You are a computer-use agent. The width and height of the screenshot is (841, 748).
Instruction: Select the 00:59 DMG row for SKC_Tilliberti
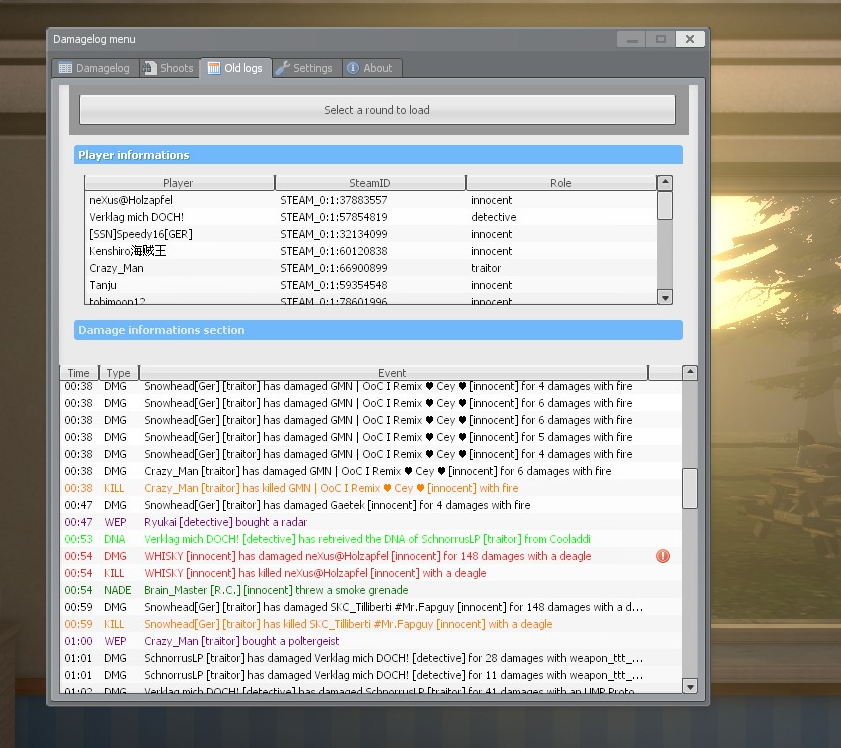371,607
